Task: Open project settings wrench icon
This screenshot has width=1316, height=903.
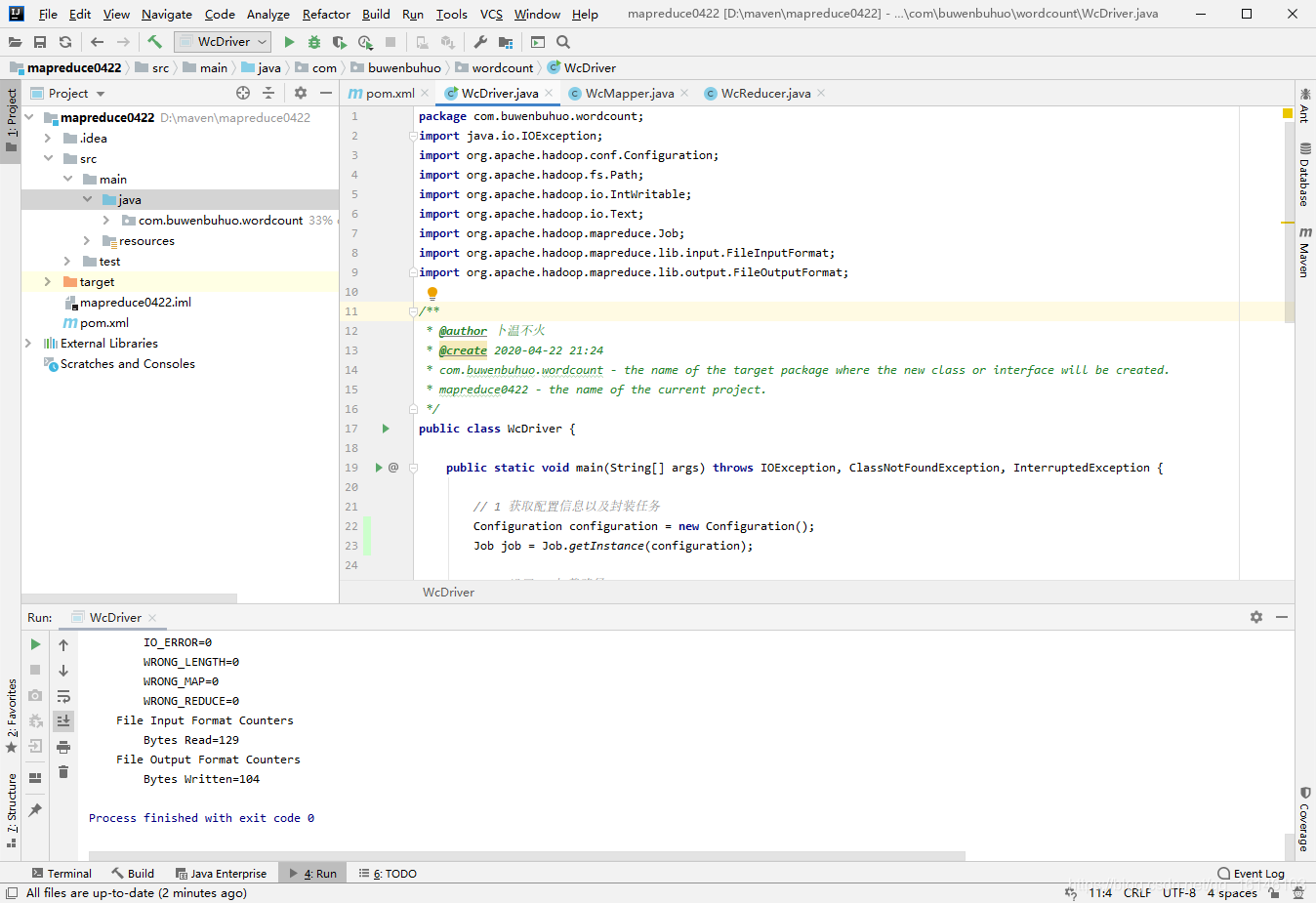Action: (480, 42)
